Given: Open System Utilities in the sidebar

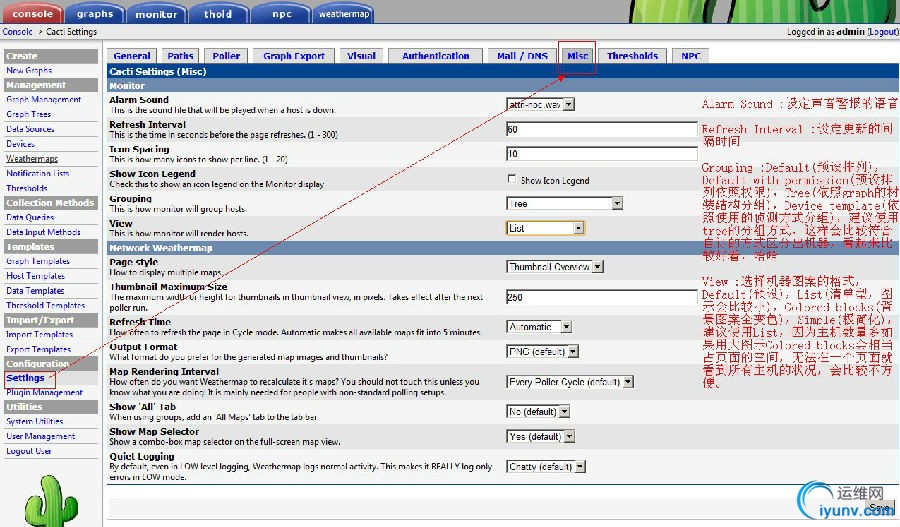Looking at the screenshot, I should coord(34,421).
